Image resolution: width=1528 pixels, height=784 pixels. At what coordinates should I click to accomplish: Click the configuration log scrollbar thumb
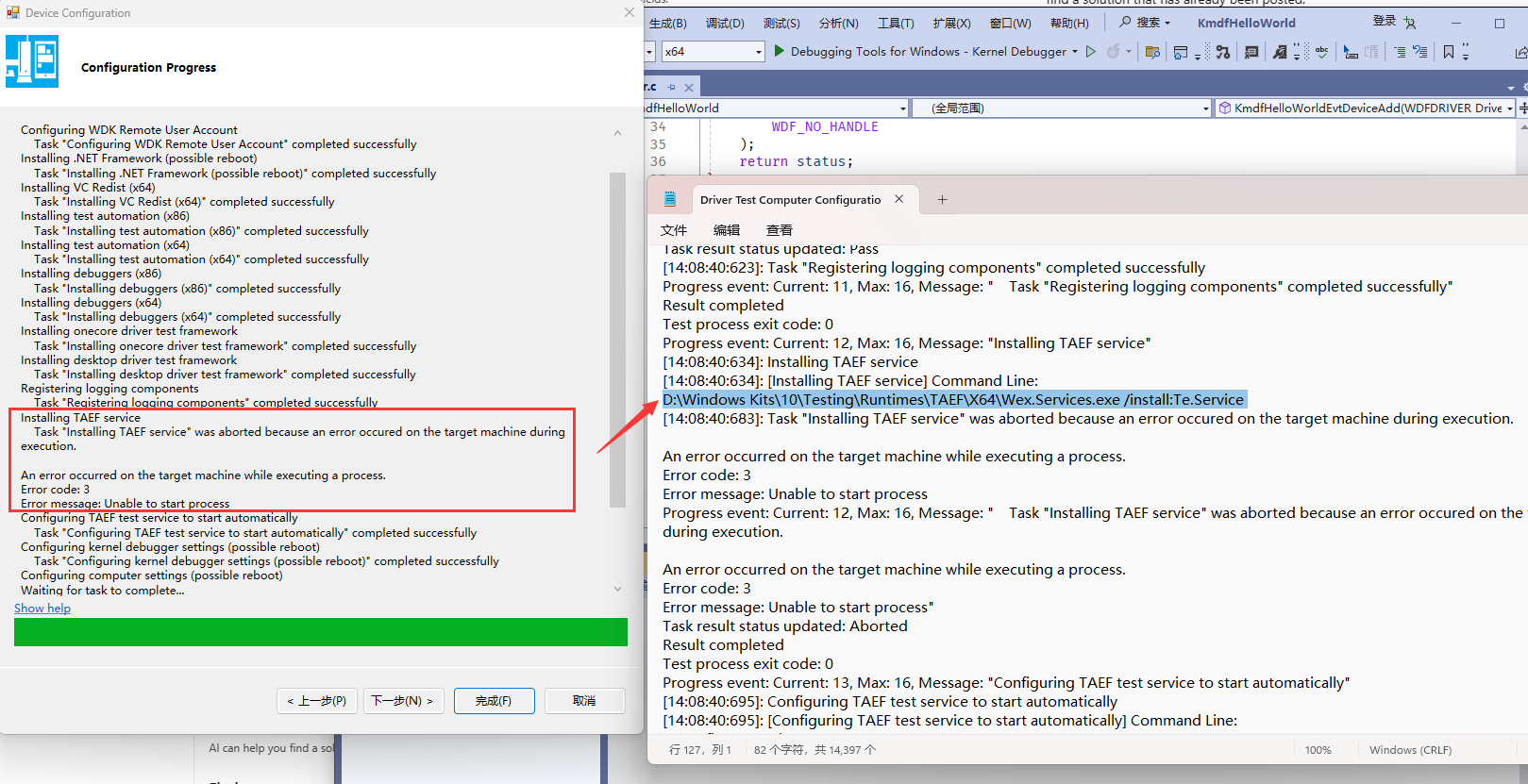pyautogui.click(x=617, y=340)
